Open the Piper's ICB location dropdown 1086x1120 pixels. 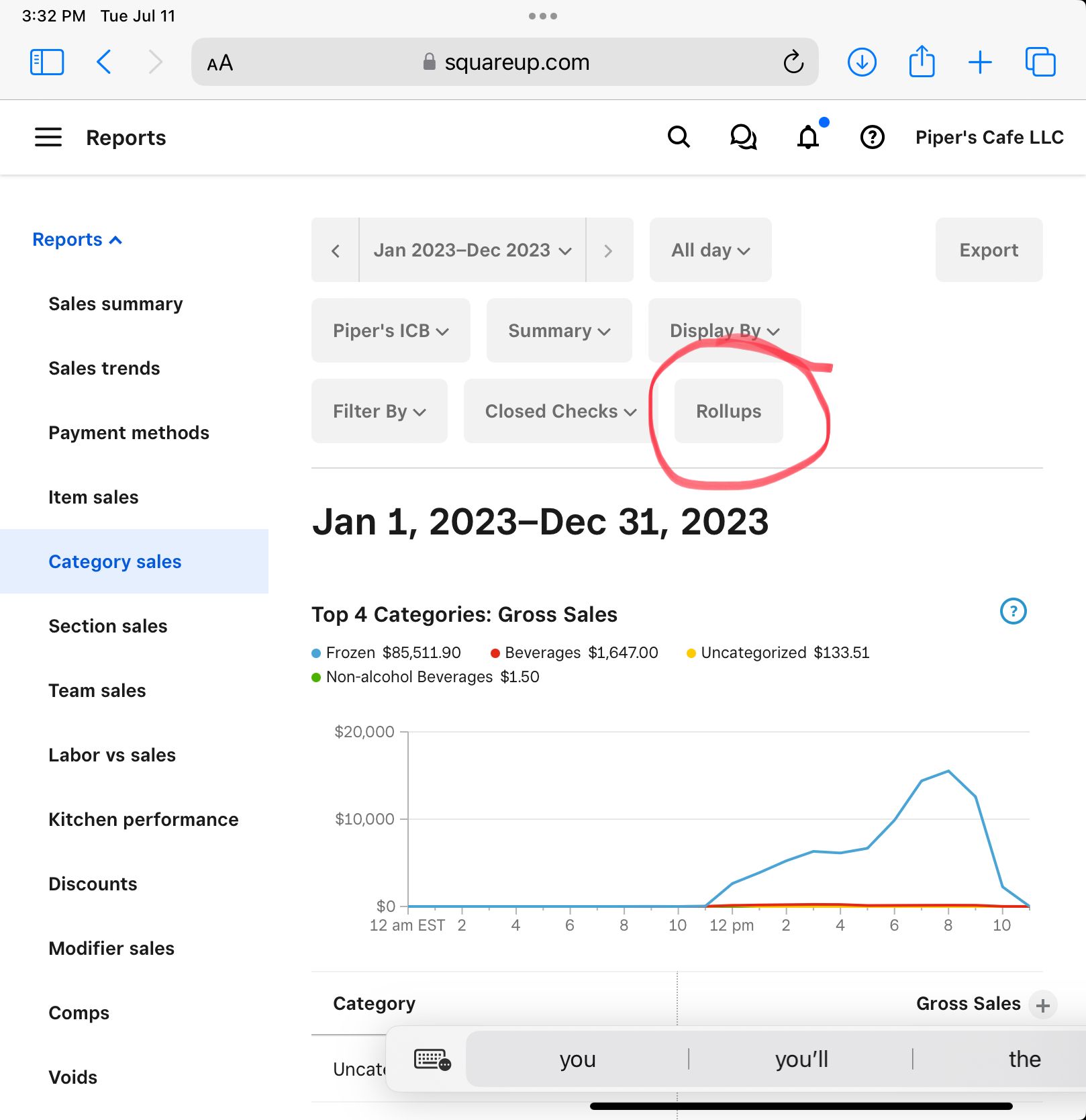391,331
